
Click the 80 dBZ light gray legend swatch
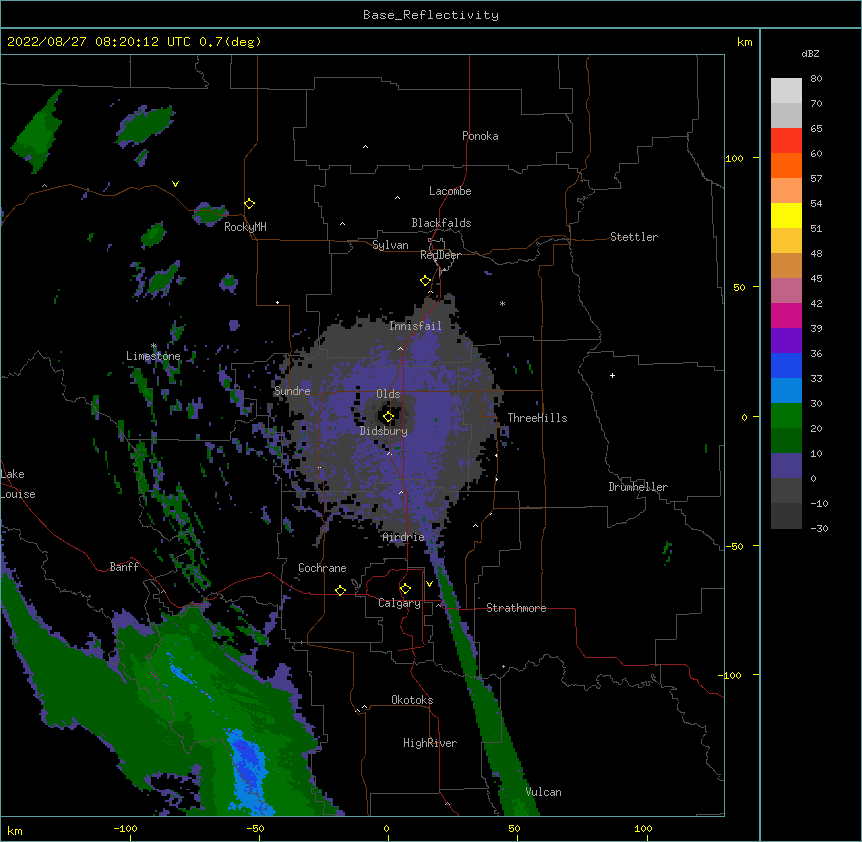tap(786, 90)
